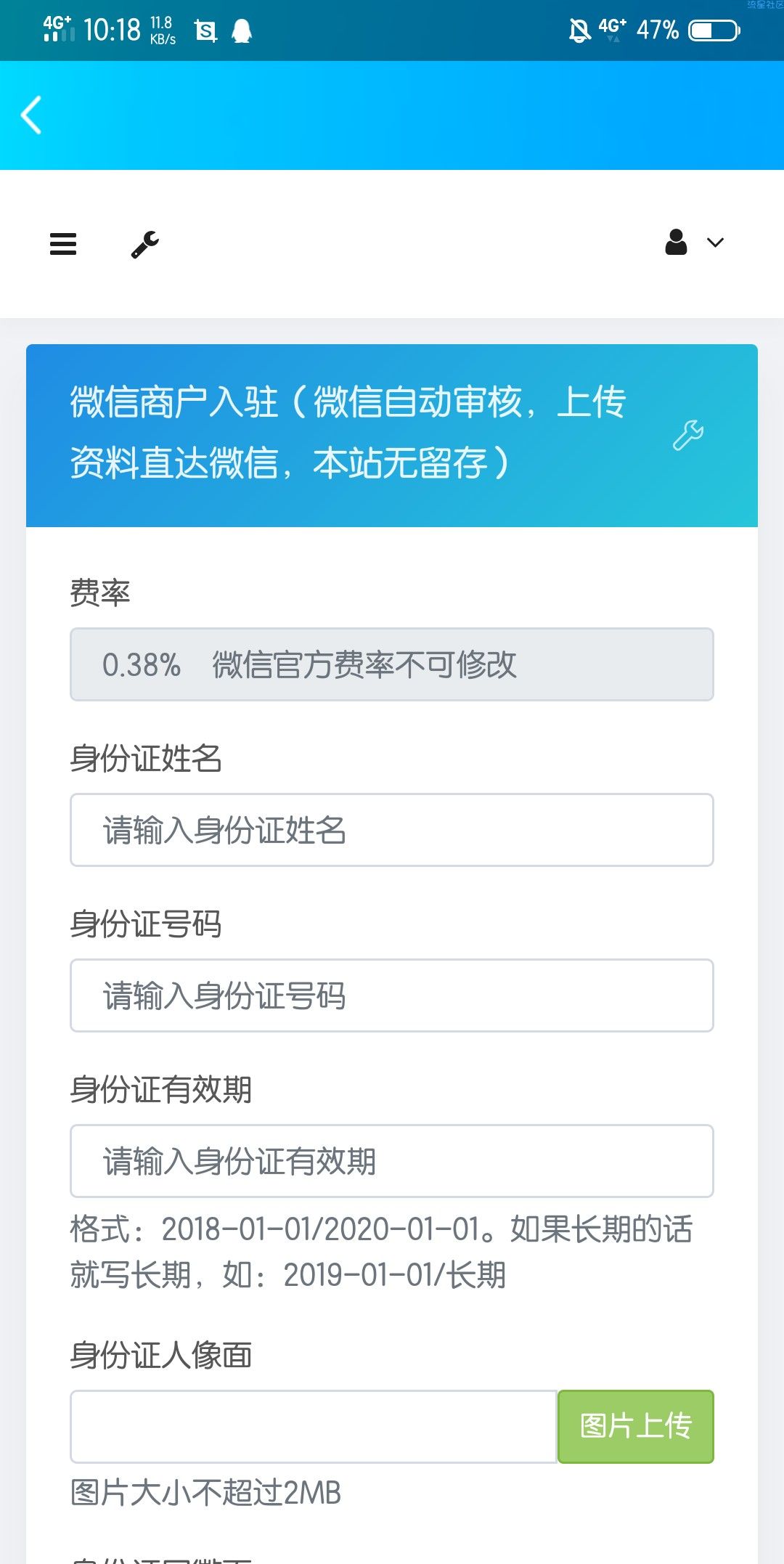Focus the 请输入身份证姓名 field
Screen dimensions: 784x1564
392,830
